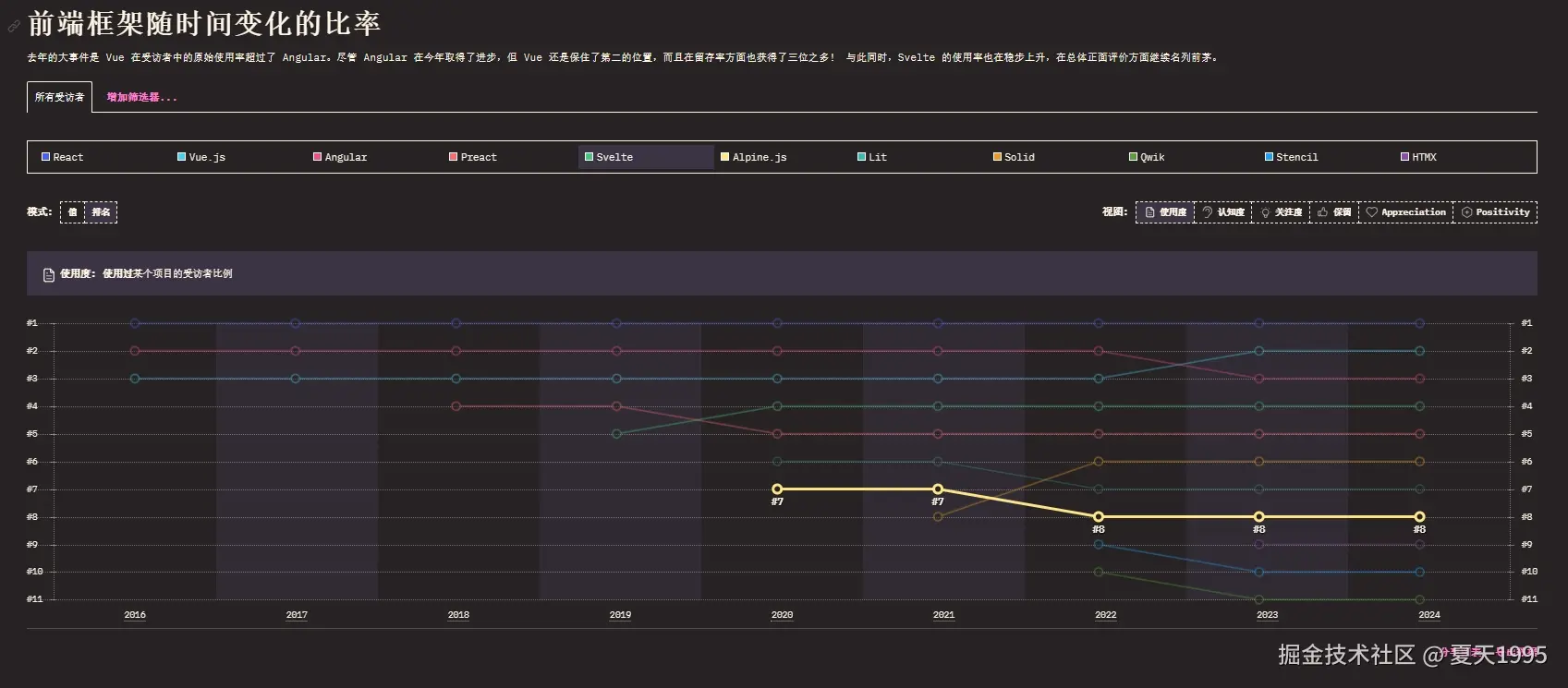Select the Positivity view

coord(1495,212)
